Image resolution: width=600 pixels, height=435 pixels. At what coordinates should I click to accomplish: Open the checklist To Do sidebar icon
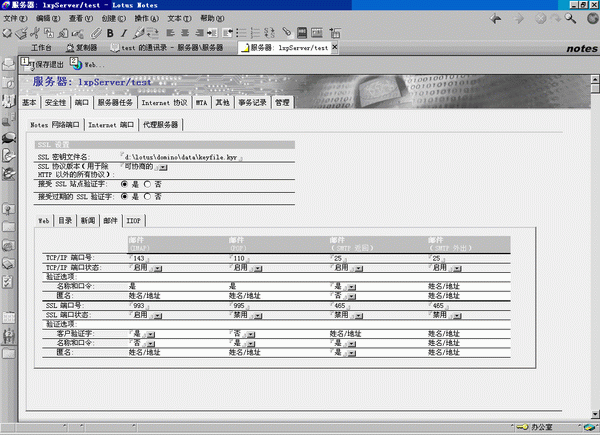tap(8, 282)
